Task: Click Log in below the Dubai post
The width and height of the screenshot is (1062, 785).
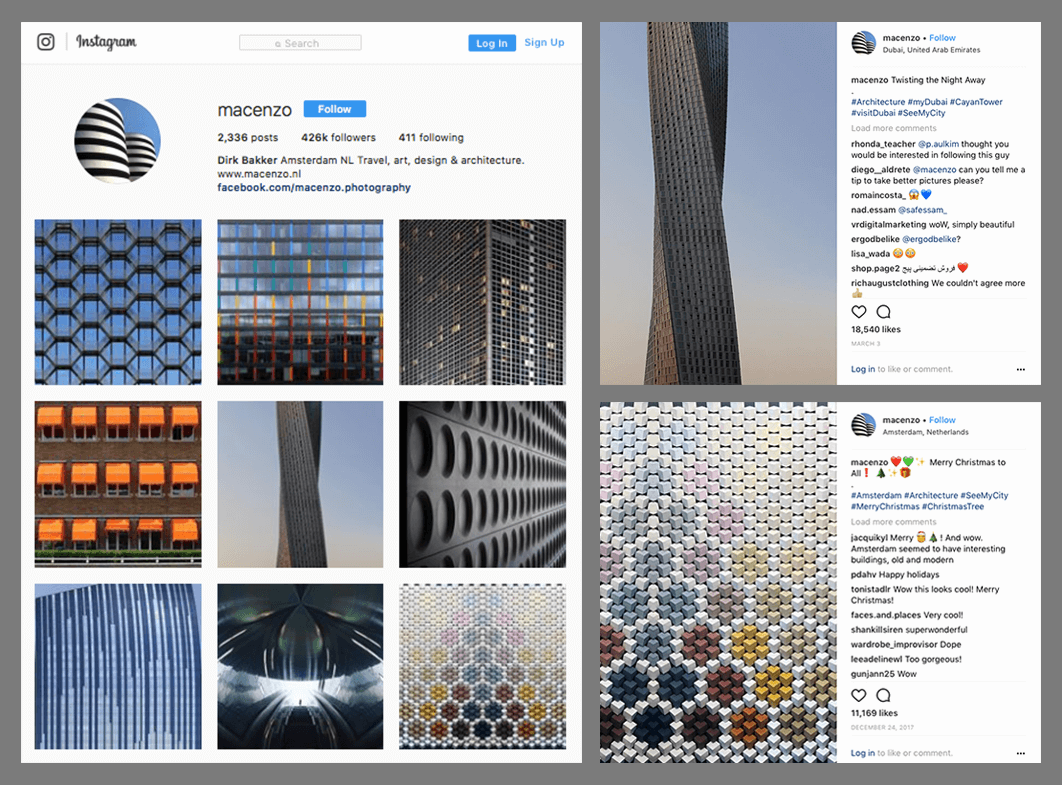Action: tap(863, 369)
